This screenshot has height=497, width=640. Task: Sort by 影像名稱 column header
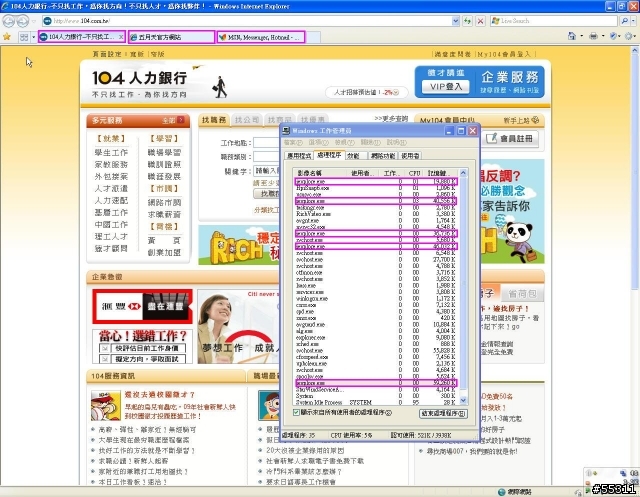pyautogui.click(x=320, y=173)
